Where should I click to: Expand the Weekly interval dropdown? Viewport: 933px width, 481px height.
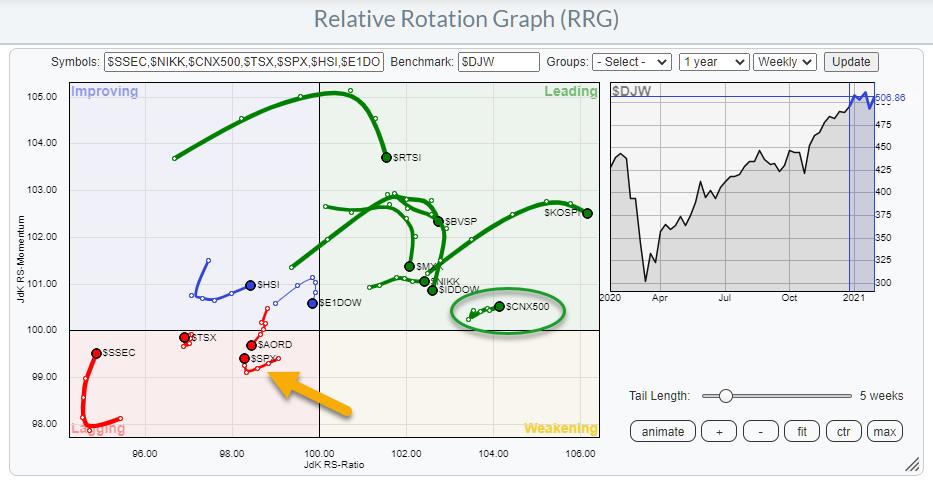(785, 62)
